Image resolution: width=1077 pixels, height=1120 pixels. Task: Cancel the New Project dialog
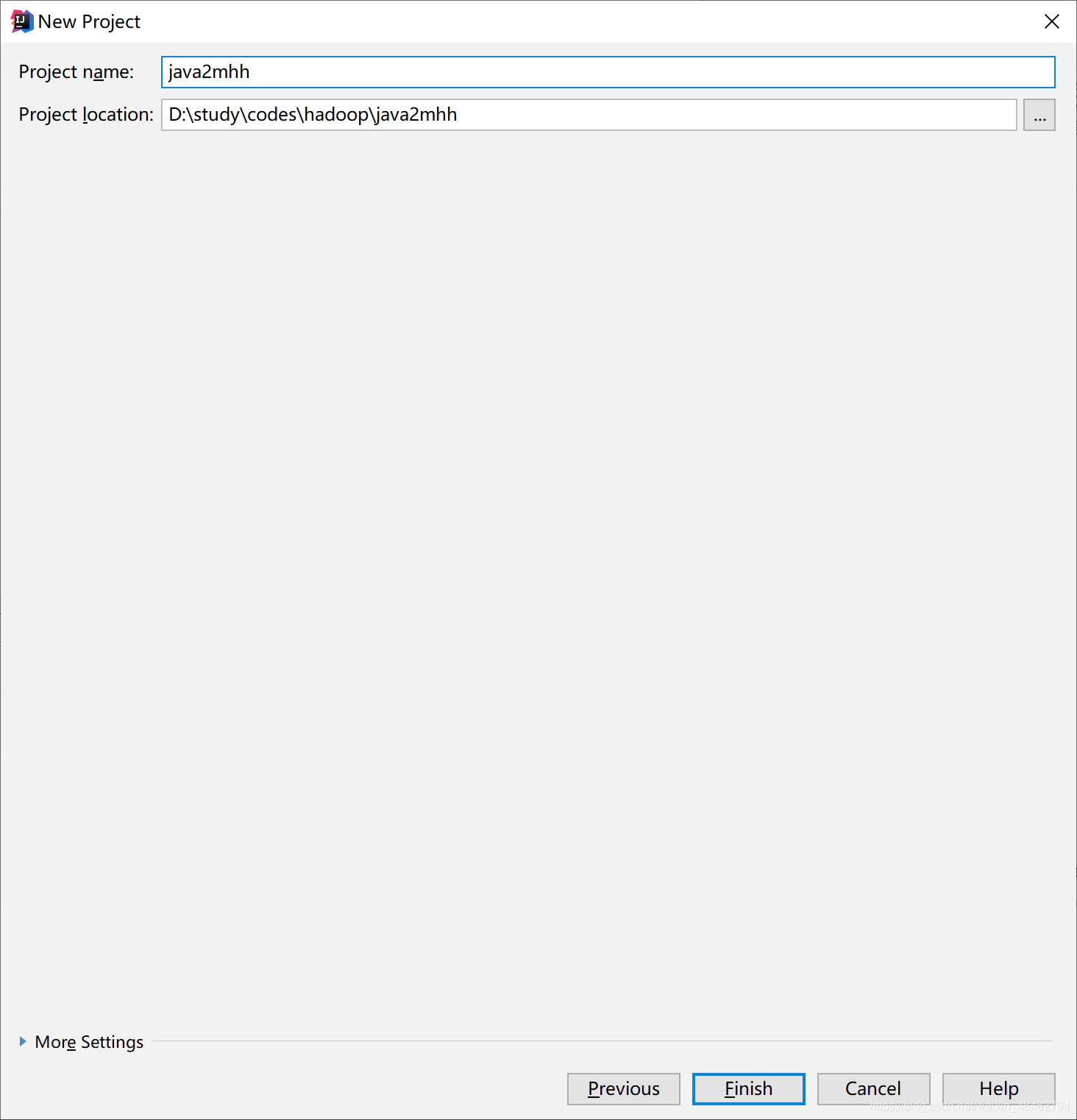tap(873, 1088)
